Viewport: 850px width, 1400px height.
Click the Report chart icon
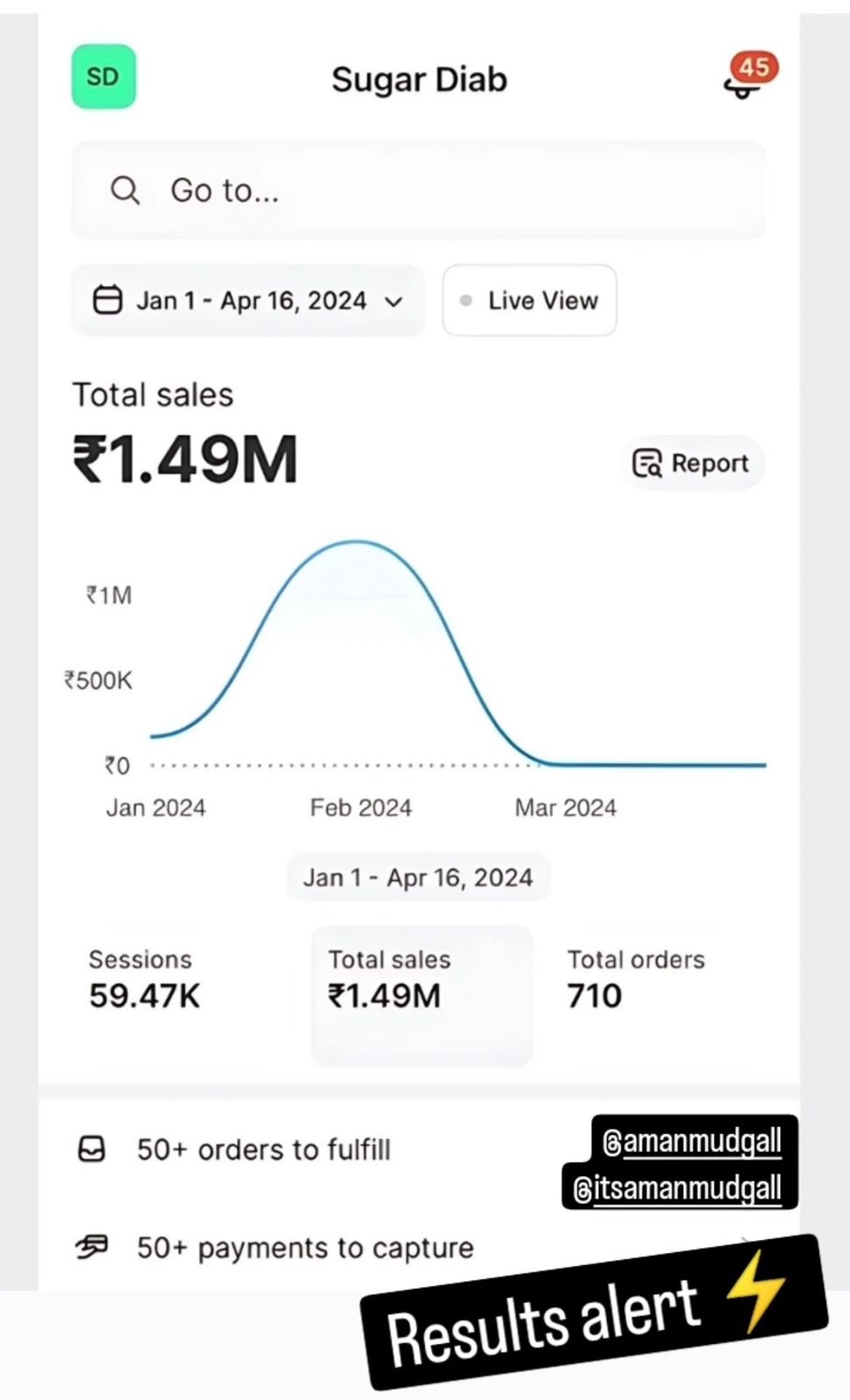point(647,463)
